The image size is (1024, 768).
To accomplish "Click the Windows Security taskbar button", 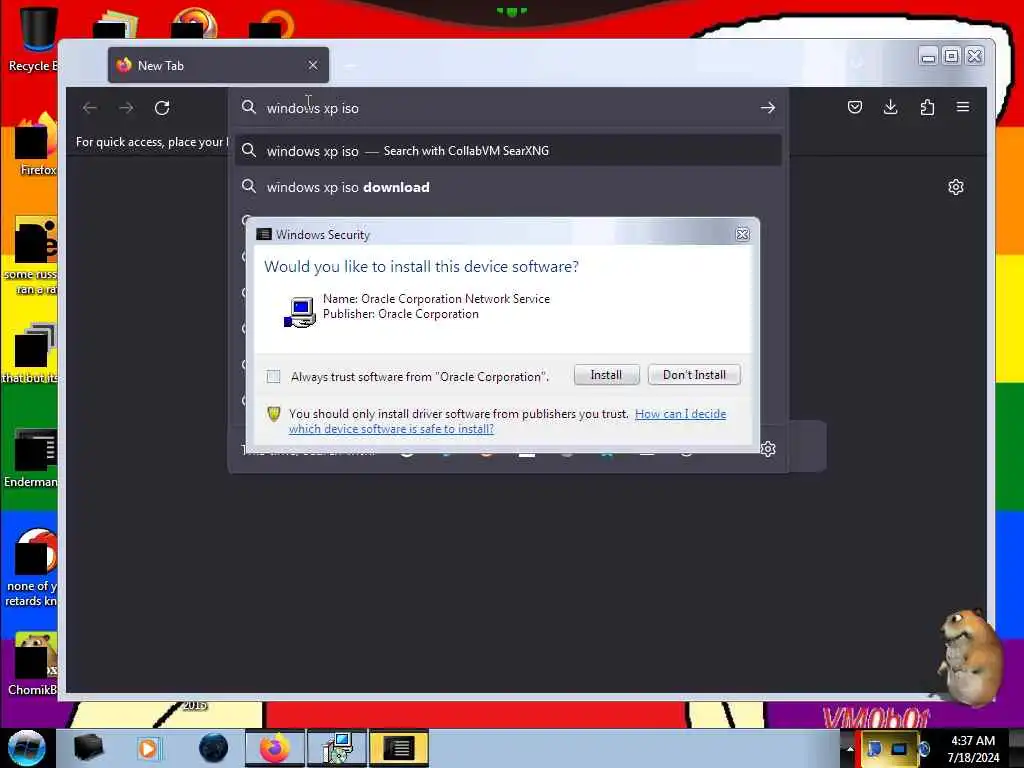I will click(398, 748).
